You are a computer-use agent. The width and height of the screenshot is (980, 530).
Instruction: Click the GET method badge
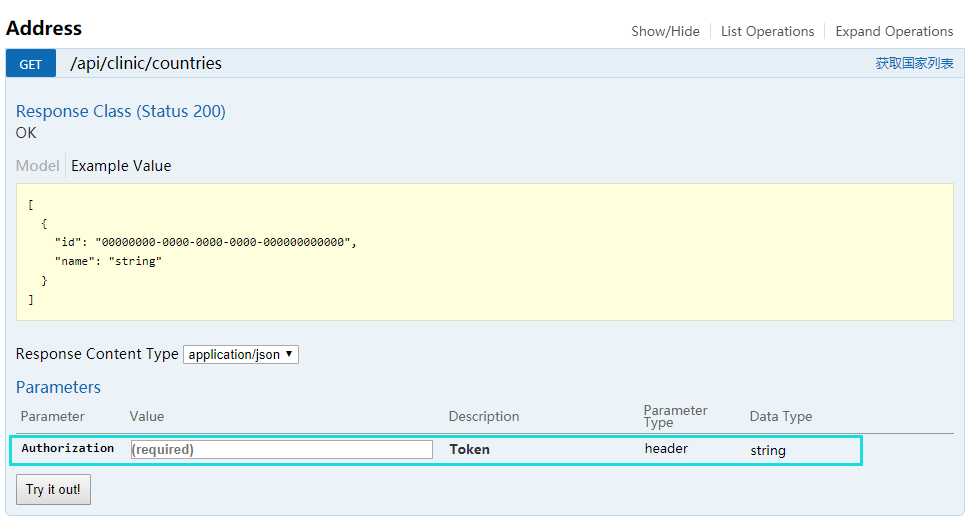point(31,64)
